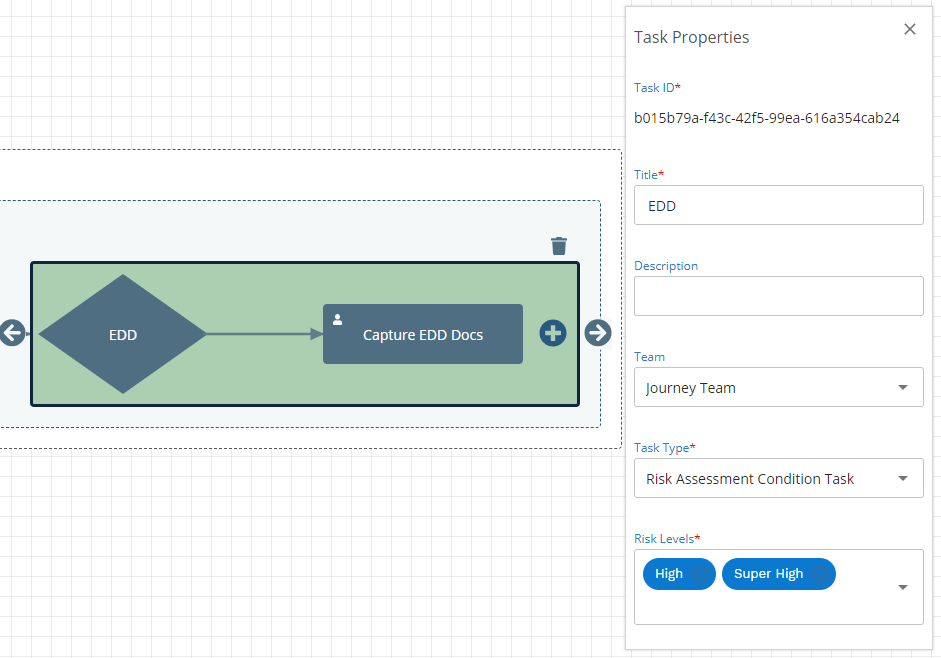Click the connector arrow between EDD and Capture
Image resolution: width=941 pixels, height=658 pixels.
tap(264, 334)
